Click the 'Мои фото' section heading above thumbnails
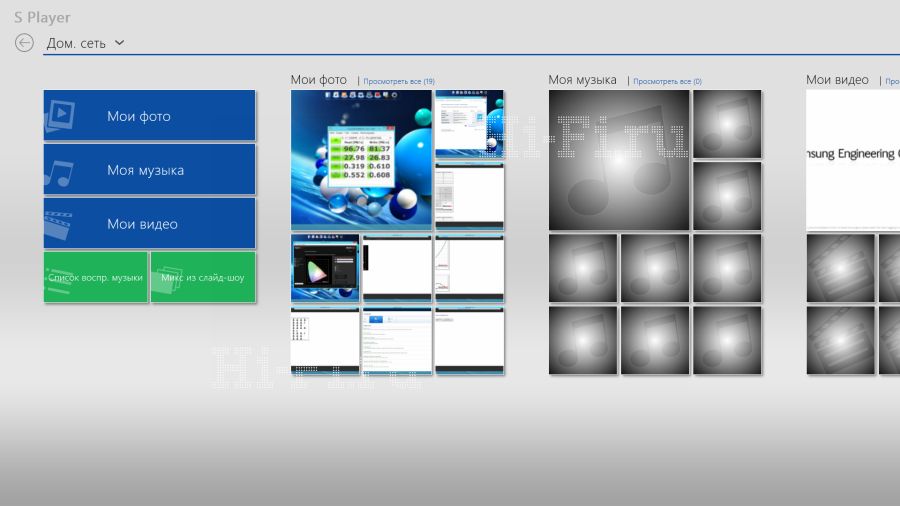 click(x=318, y=80)
